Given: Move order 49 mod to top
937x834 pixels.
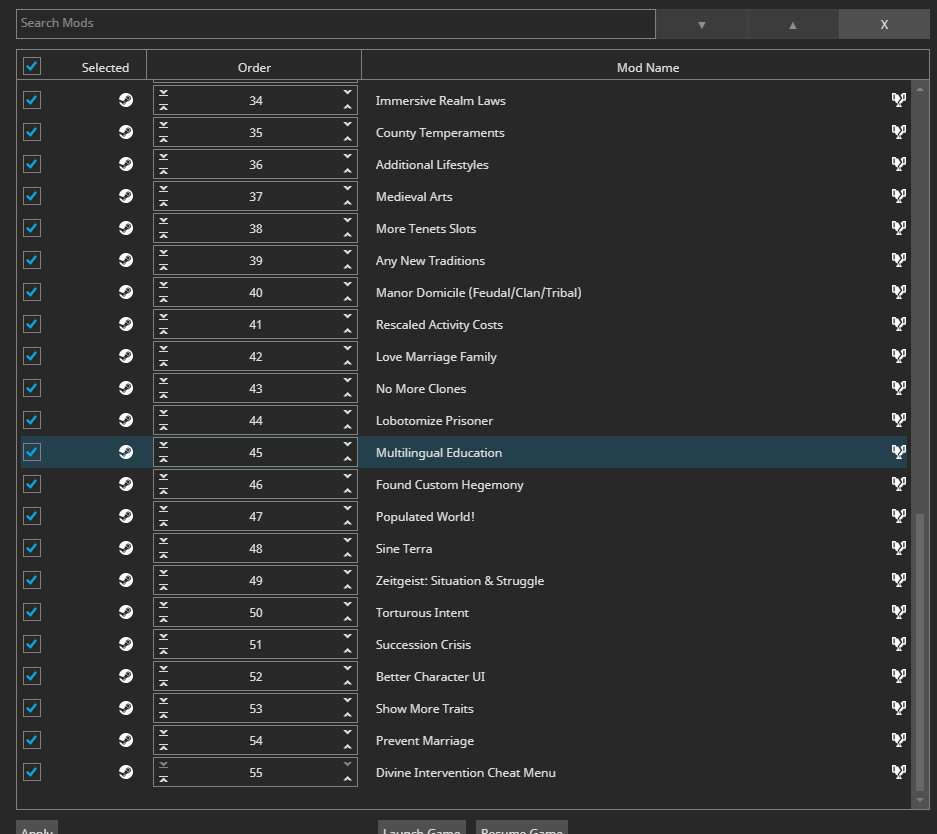Looking at the screenshot, I should [163, 587].
